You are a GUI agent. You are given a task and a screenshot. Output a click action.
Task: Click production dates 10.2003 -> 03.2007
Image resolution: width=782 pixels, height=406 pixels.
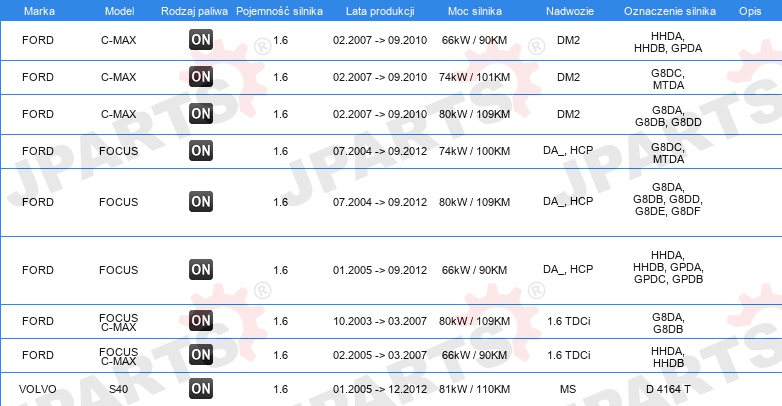[380, 321]
